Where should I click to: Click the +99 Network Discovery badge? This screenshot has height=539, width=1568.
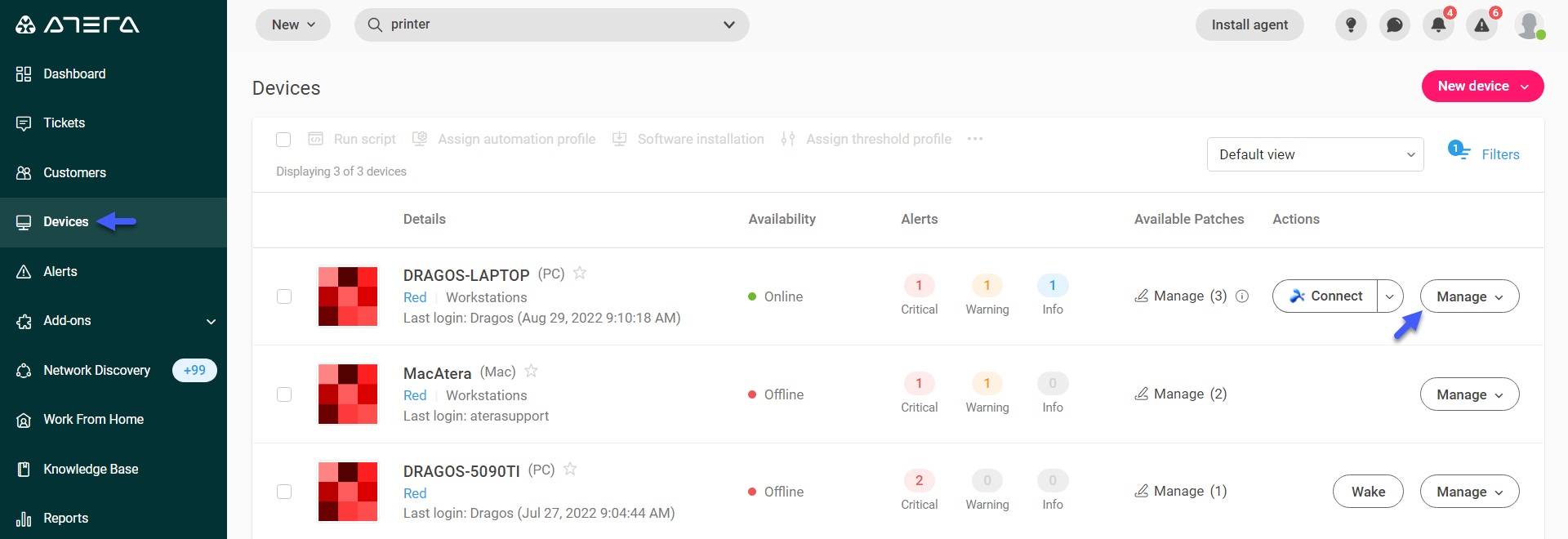tap(194, 371)
